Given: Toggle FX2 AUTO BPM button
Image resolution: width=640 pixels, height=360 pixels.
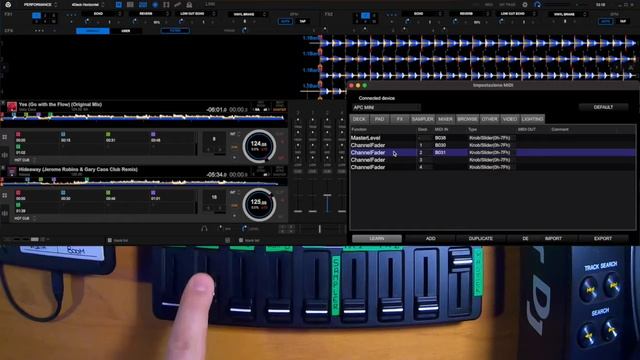Looking at the screenshot, I should tap(605, 21).
